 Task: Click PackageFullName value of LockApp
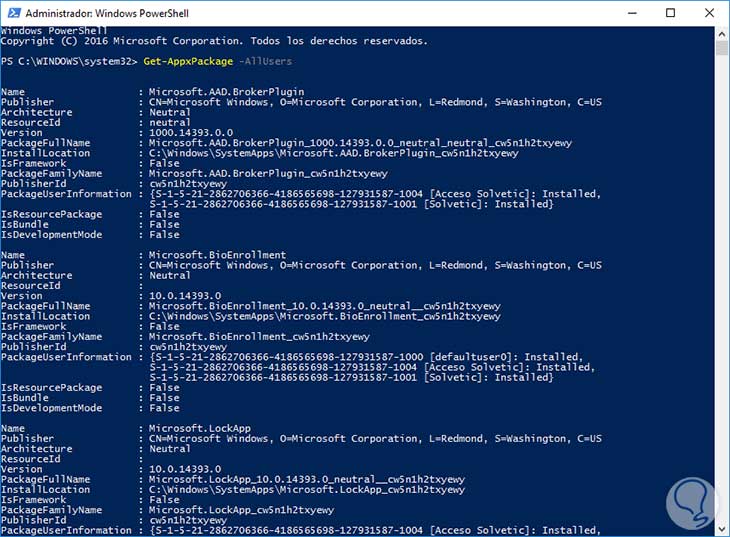pos(307,480)
